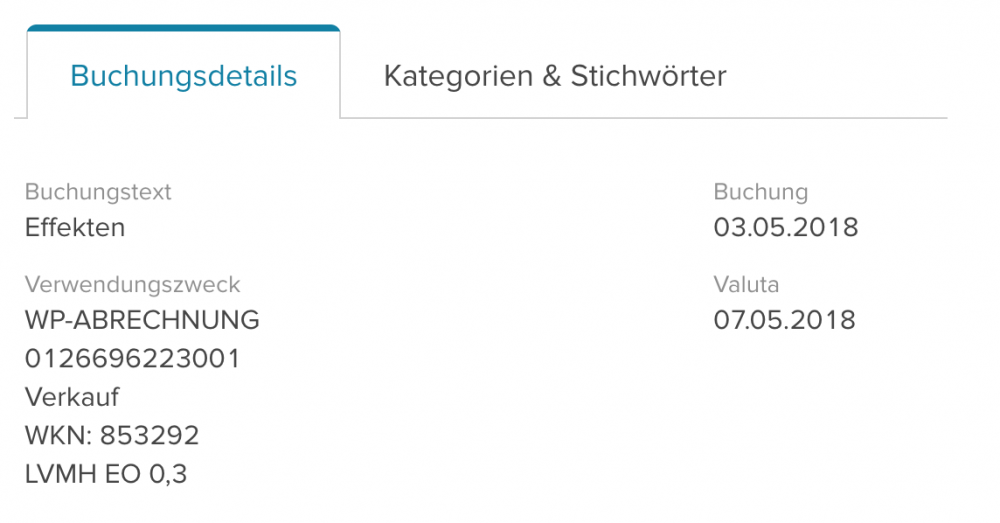Select booking date 03.05.2018
This screenshot has width=1000, height=523.
pos(785,227)
